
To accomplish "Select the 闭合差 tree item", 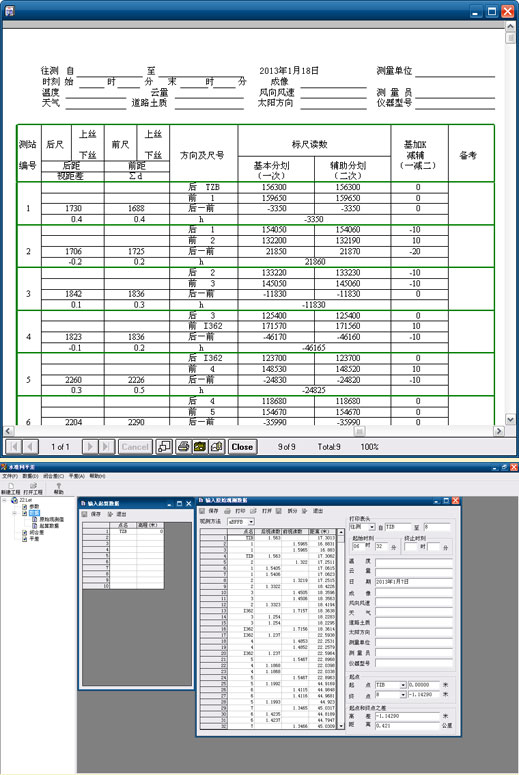I will 37,532.
